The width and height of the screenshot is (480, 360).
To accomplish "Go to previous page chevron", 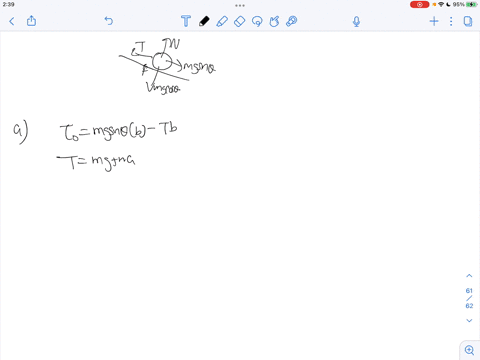I will [469, 276].
